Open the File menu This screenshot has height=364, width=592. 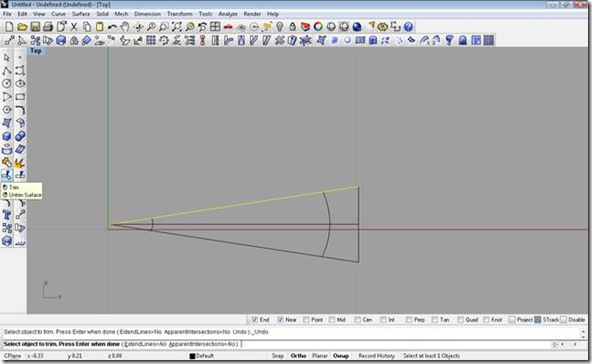[x=7, y=14]
